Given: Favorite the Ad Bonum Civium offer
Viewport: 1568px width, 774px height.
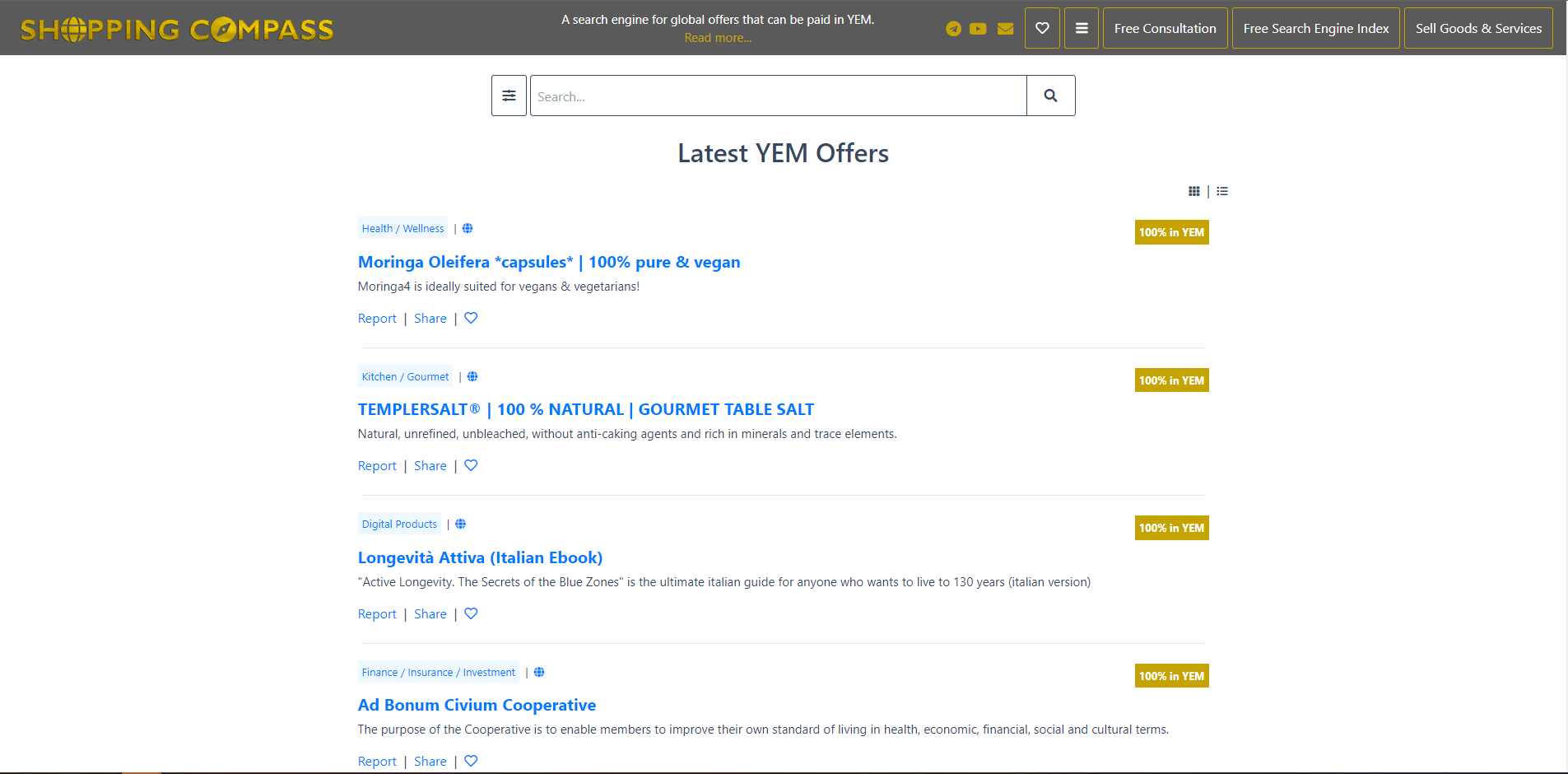Looking at the screenshot, I should pos(471,761).
